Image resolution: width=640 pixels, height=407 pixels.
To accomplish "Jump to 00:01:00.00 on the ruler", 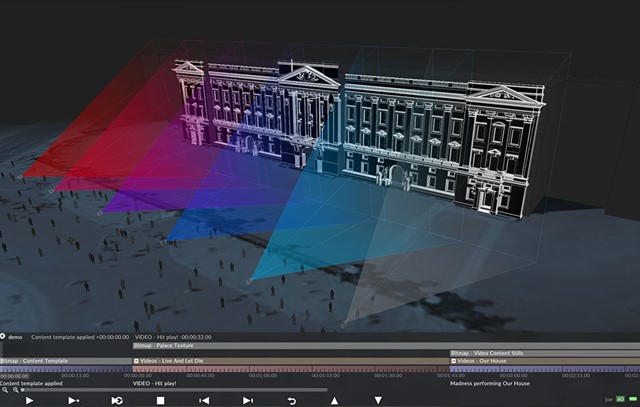I will (x=263, y=376).
